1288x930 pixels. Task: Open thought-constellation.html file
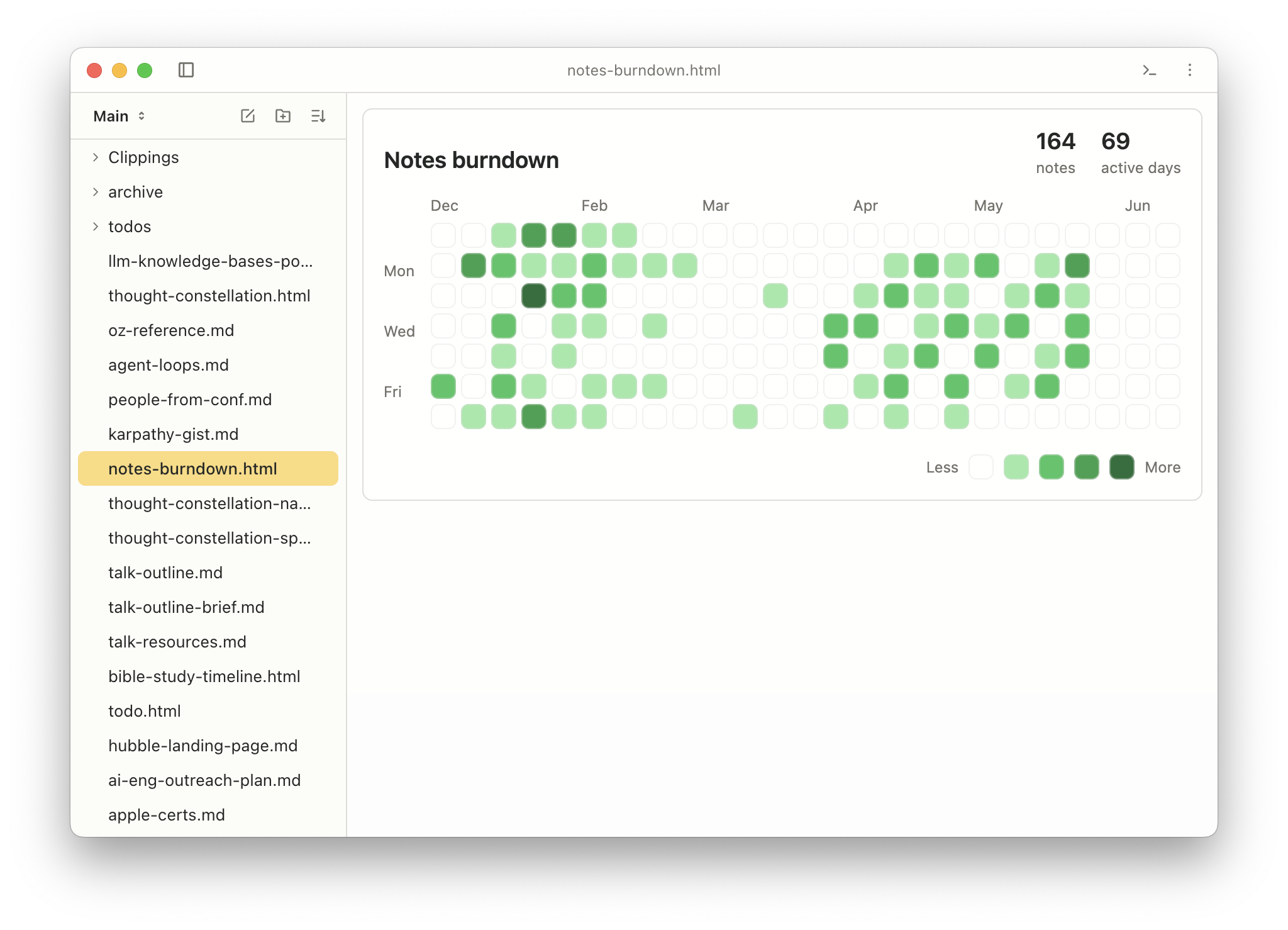tap(208, 296)
